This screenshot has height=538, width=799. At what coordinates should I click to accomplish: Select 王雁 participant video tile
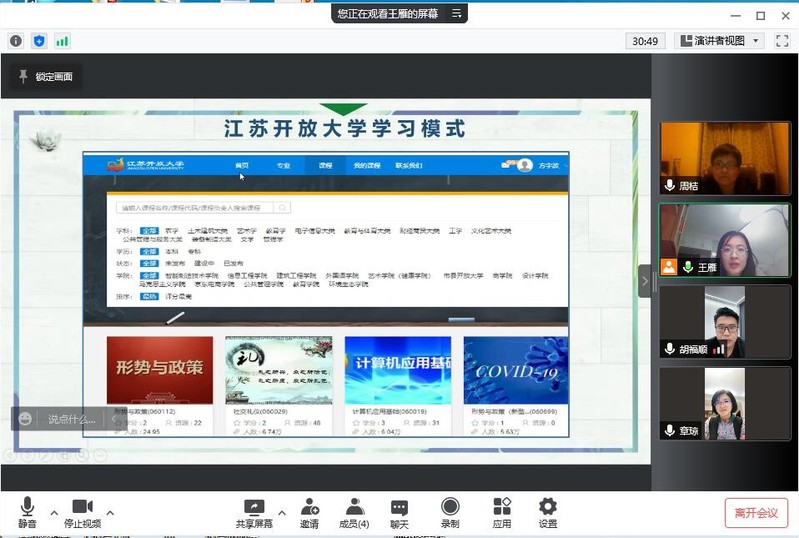click(x=725, y=240)
